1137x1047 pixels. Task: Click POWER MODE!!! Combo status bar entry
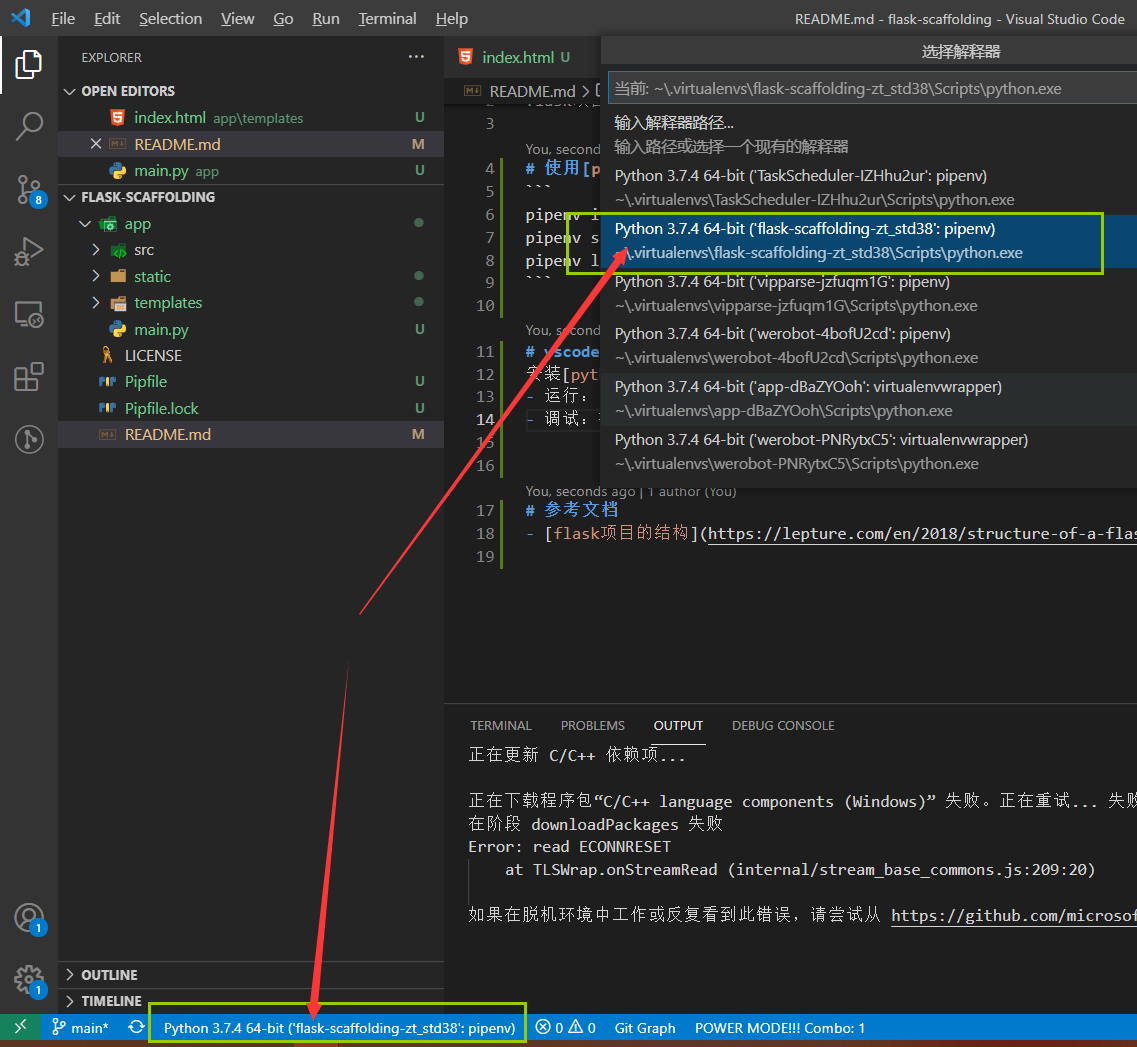pos(780,1027)
